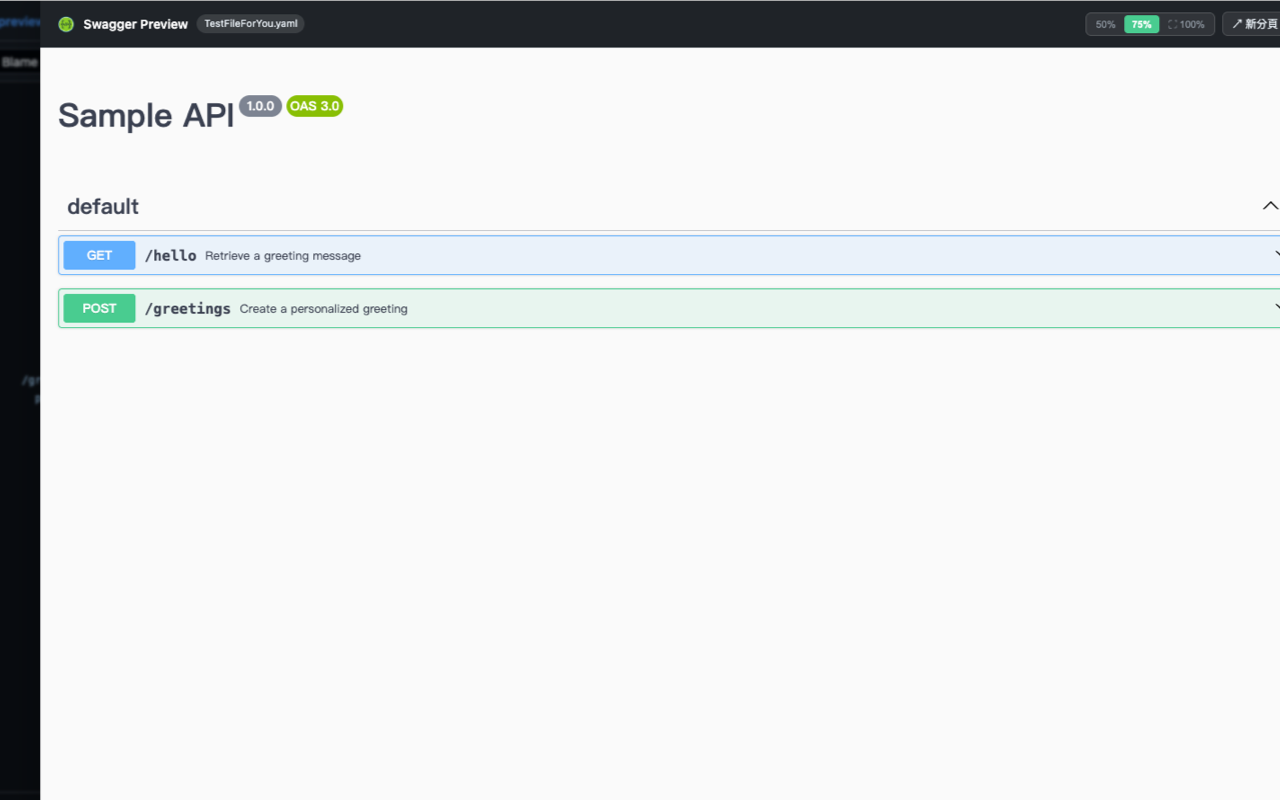The height and width of the screenshot is (800, 1280).
Task: Expand the POST /greetings row arrow
Action: pyautogui.click(x=1276, y=308)
